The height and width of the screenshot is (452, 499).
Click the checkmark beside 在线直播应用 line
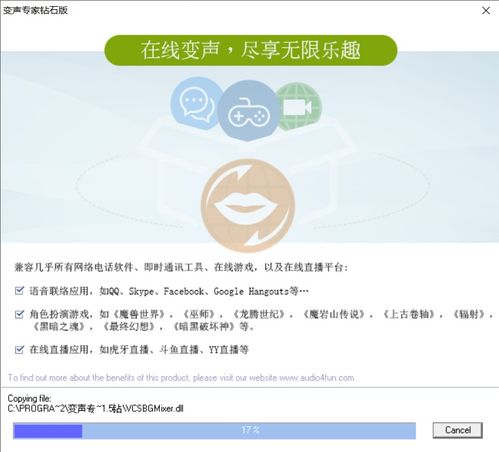(x=19, y=350)
